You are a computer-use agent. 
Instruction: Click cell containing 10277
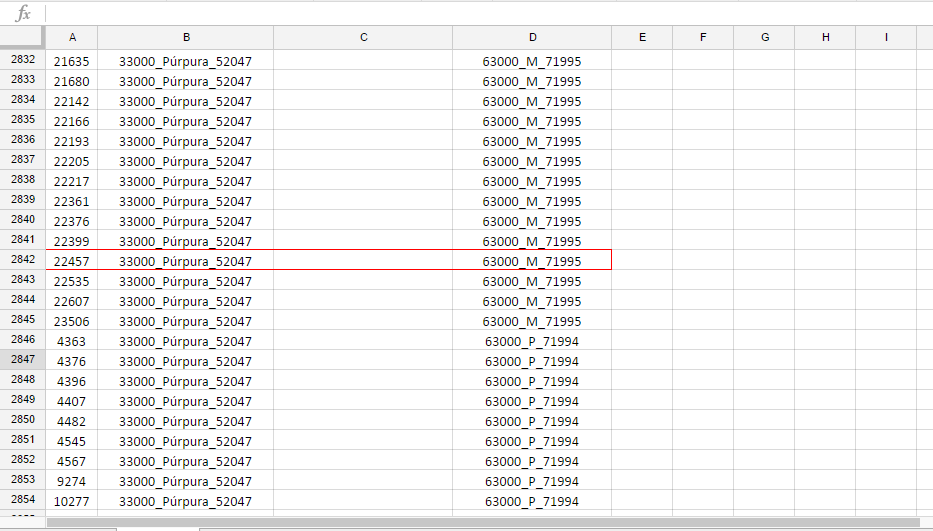click(72, 501)
